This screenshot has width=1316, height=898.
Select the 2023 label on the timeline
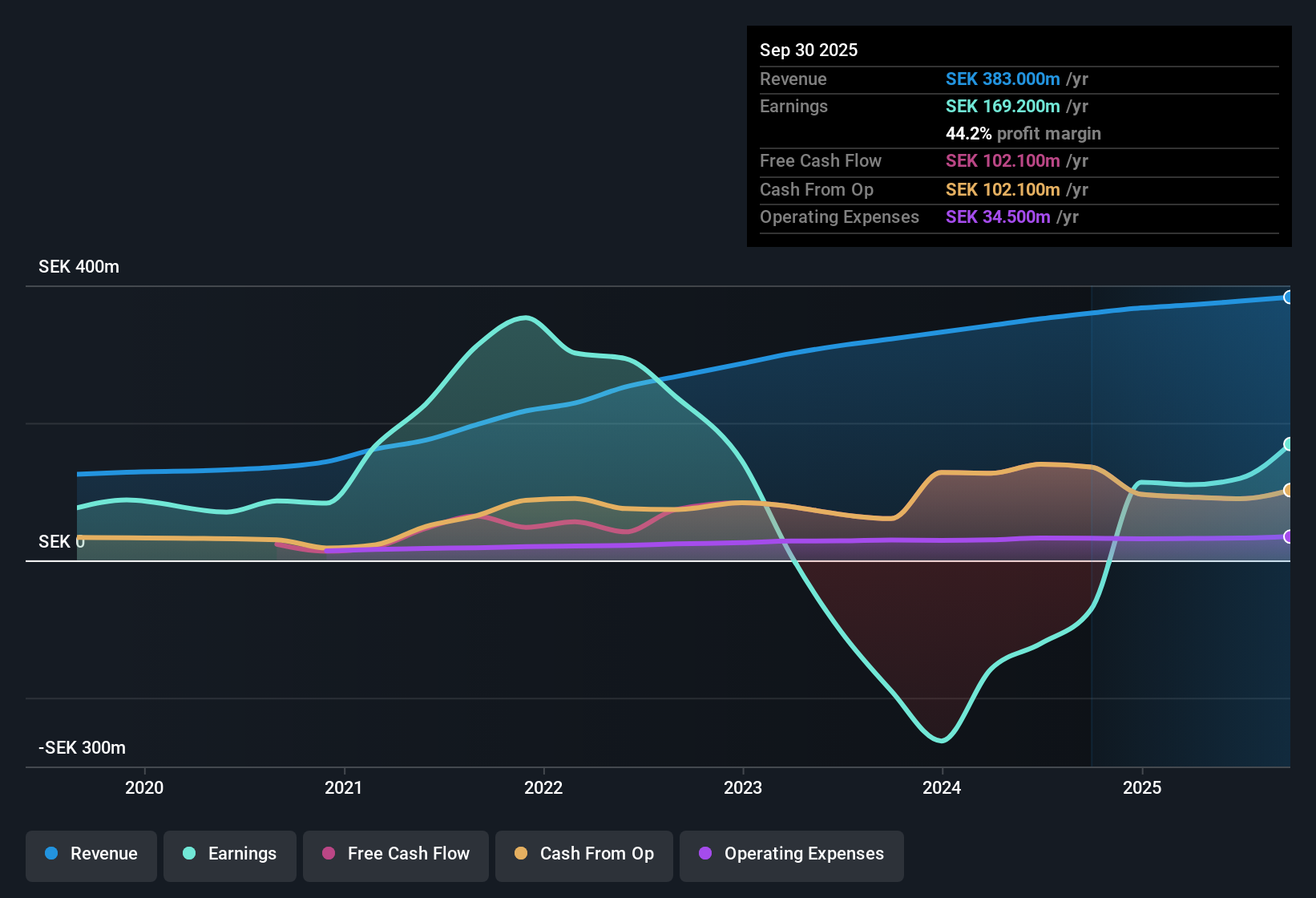tap(743, 787)
